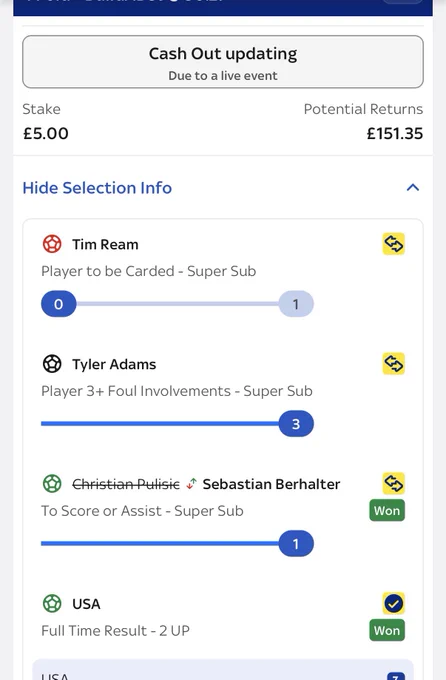The image size is (446, 680).
Task: Tap the 1 target marker on Tim Ream's slider
Action: (296, 304)
